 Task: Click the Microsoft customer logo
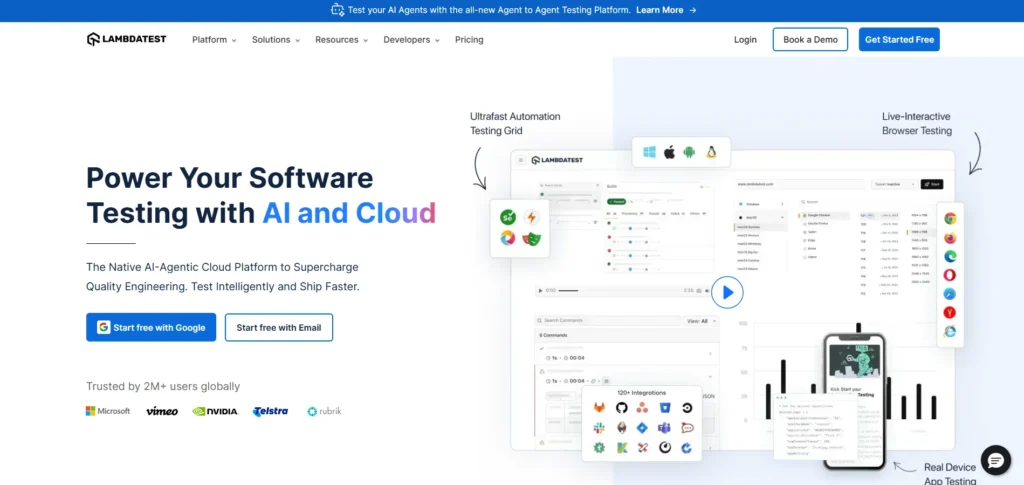point(108,411)
